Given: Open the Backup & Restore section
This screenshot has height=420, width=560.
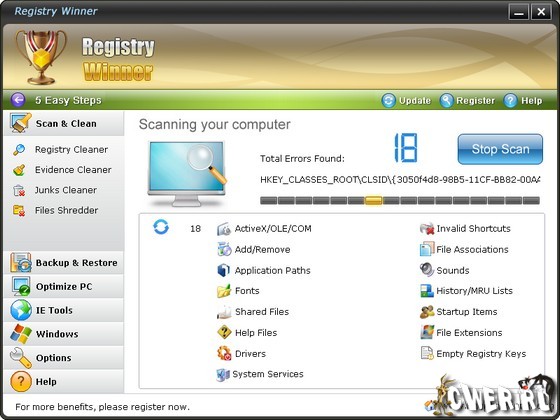Looking at the screenshot, I should pos(64,262).
